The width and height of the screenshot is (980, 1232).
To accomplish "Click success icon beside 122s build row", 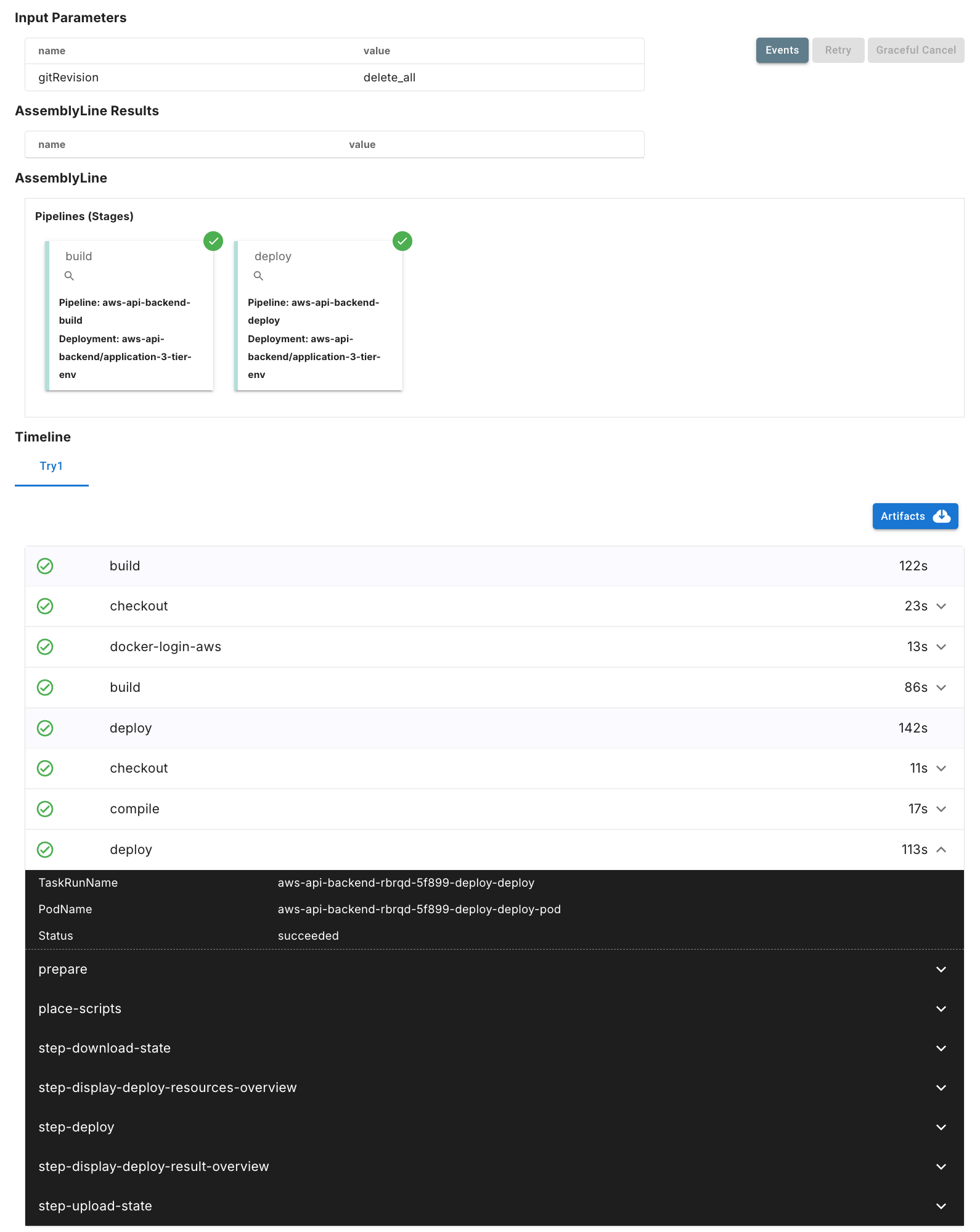I will coord(45,566).
